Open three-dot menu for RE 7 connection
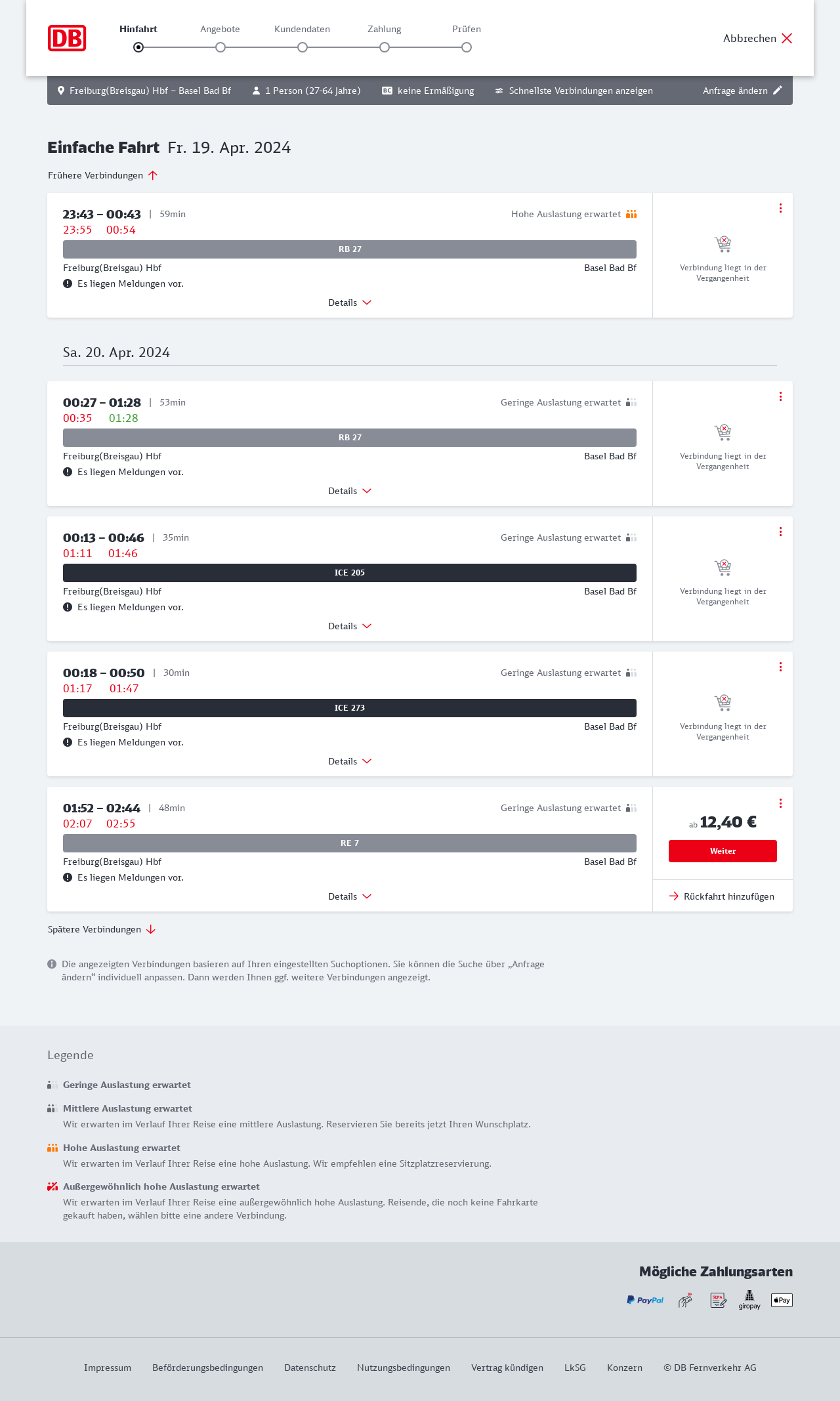This screenshot has height=1401, width=840. point(780,803)
